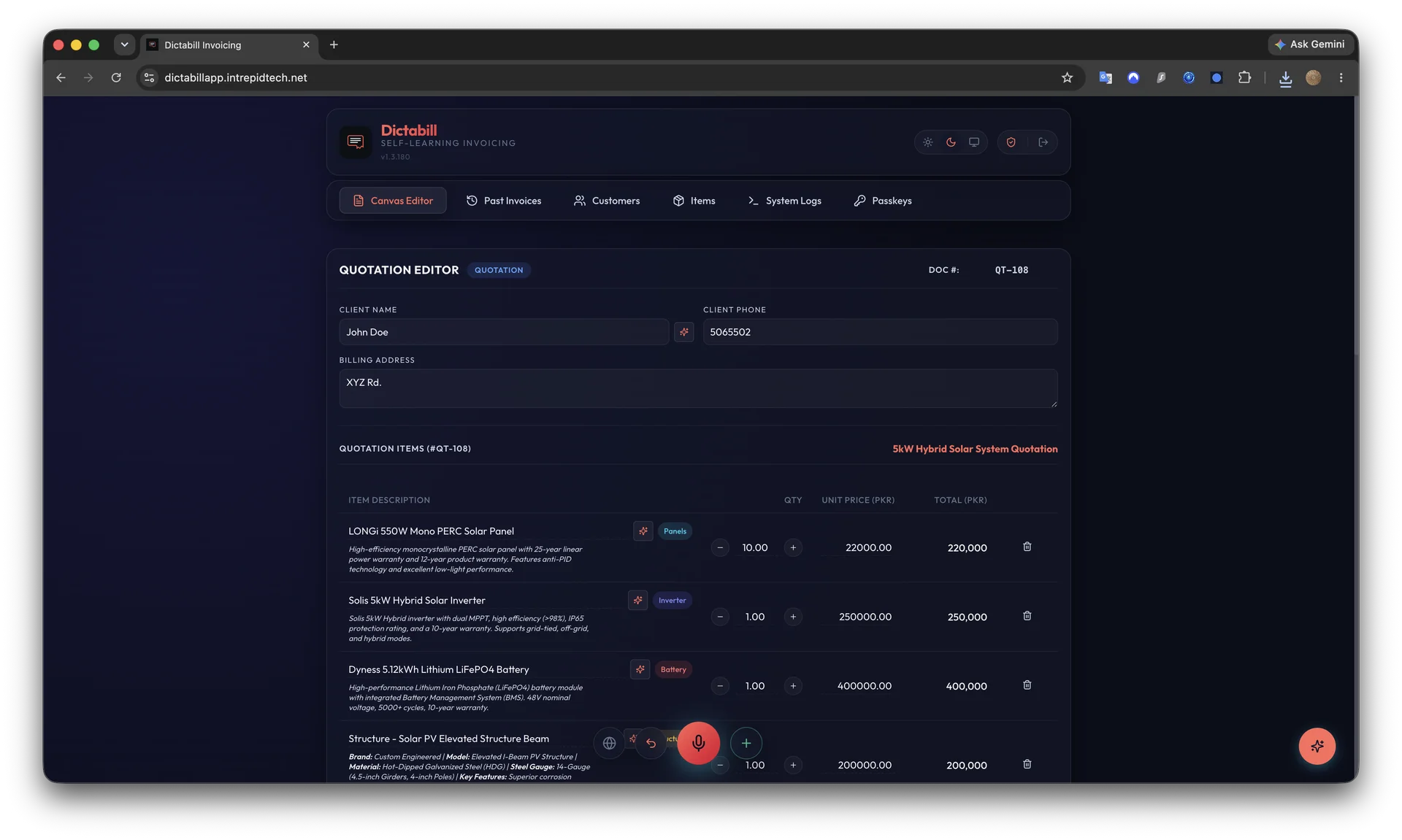1402x840 pixels.
Task: Click the 10.00 quantity field
Action: [755, 547]
